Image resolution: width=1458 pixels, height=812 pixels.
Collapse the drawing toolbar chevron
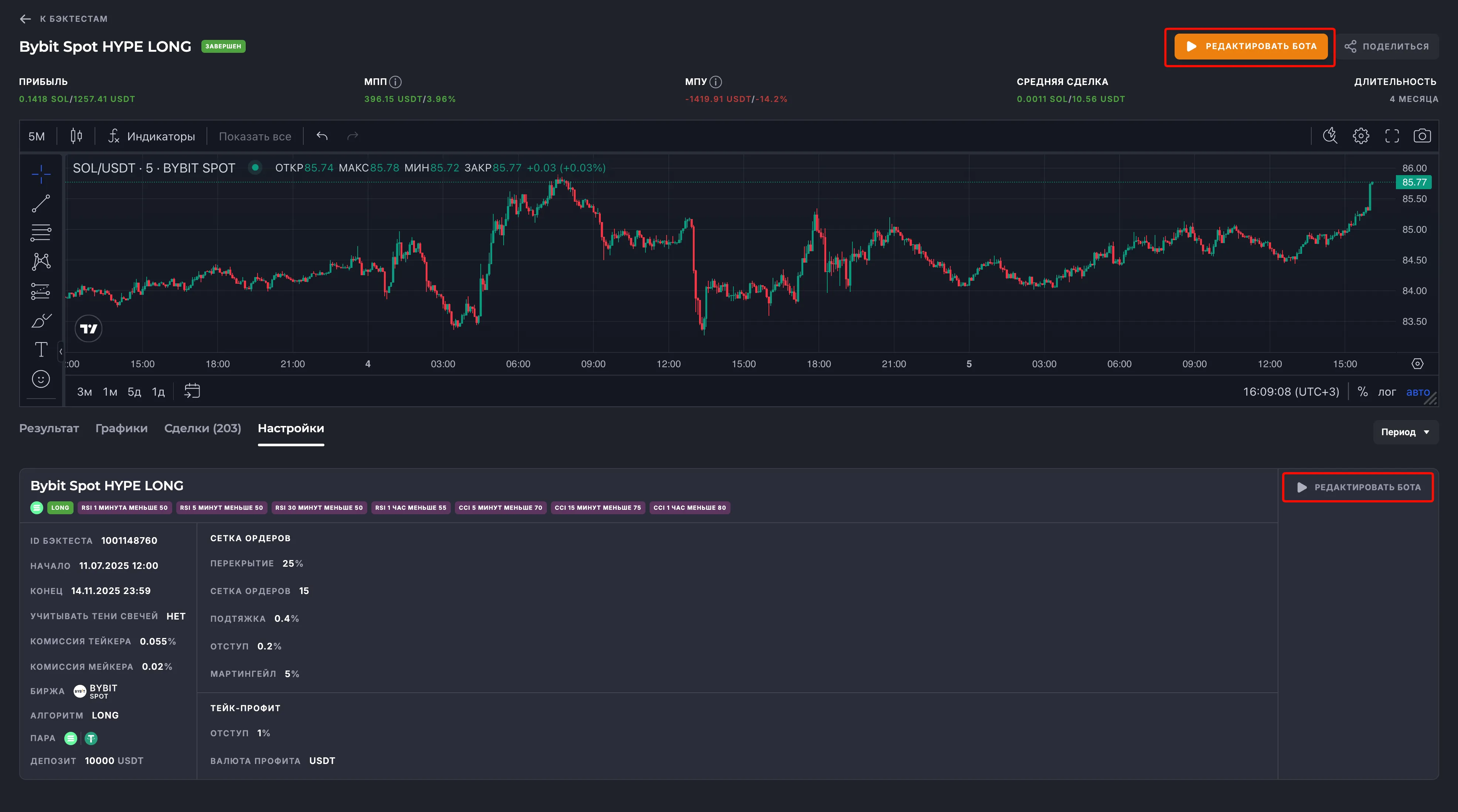tap(61, 351)
